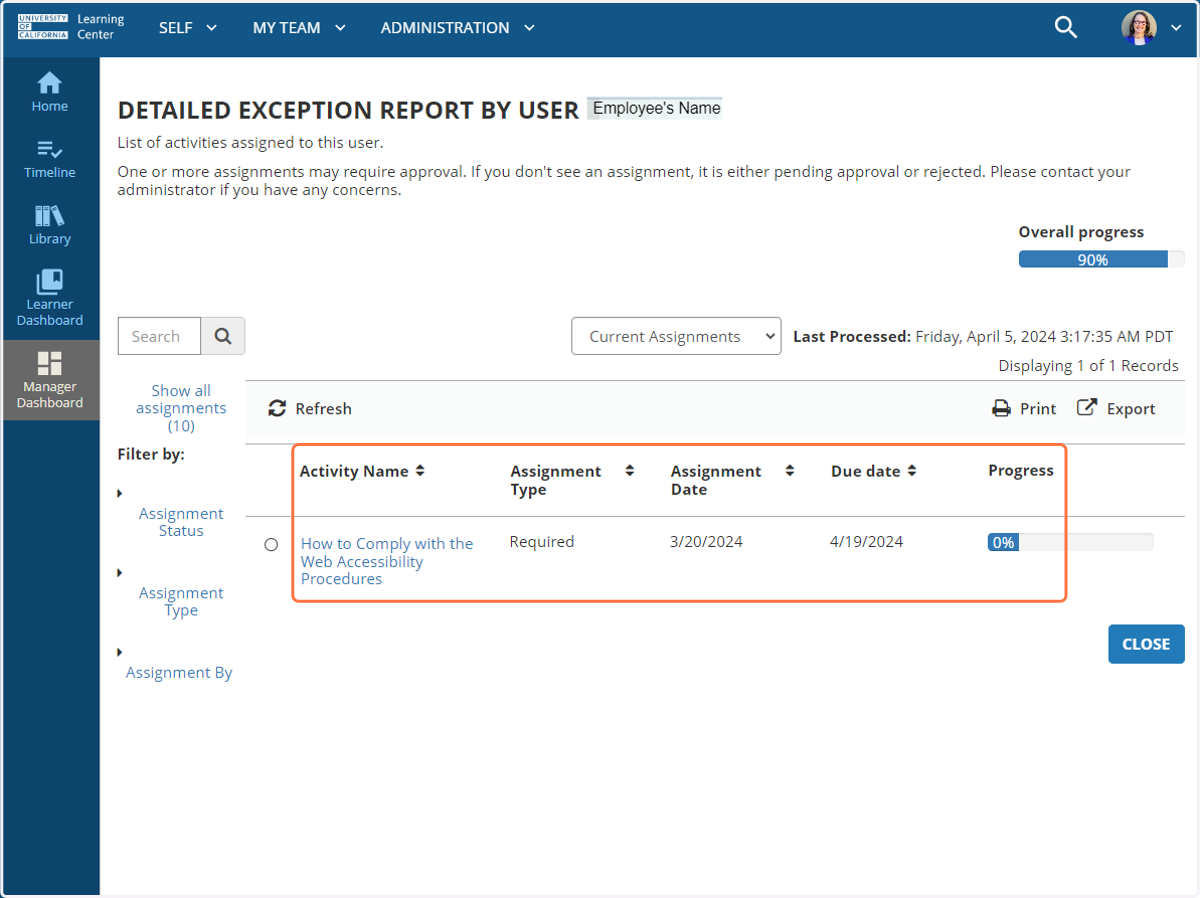
Task: Click the 4/19/2024 due date cell
Action: [x=866, y=542]
